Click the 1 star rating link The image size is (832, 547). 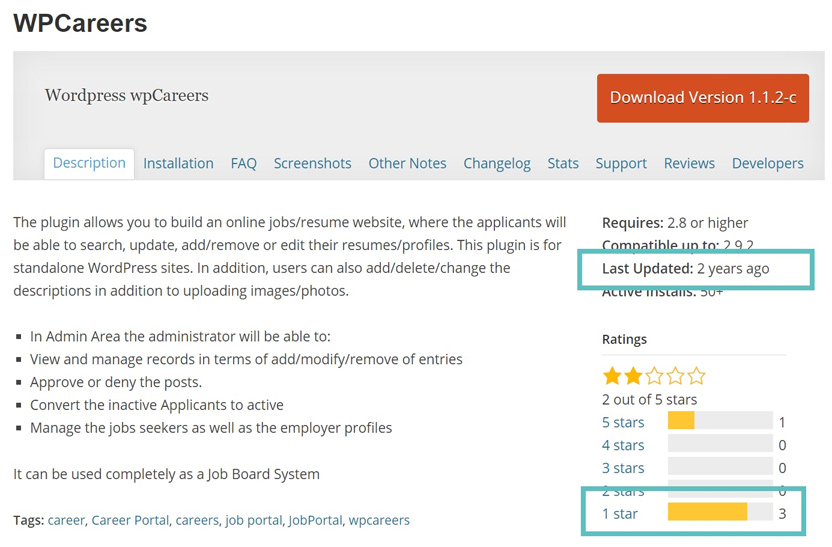coord(620,514)
